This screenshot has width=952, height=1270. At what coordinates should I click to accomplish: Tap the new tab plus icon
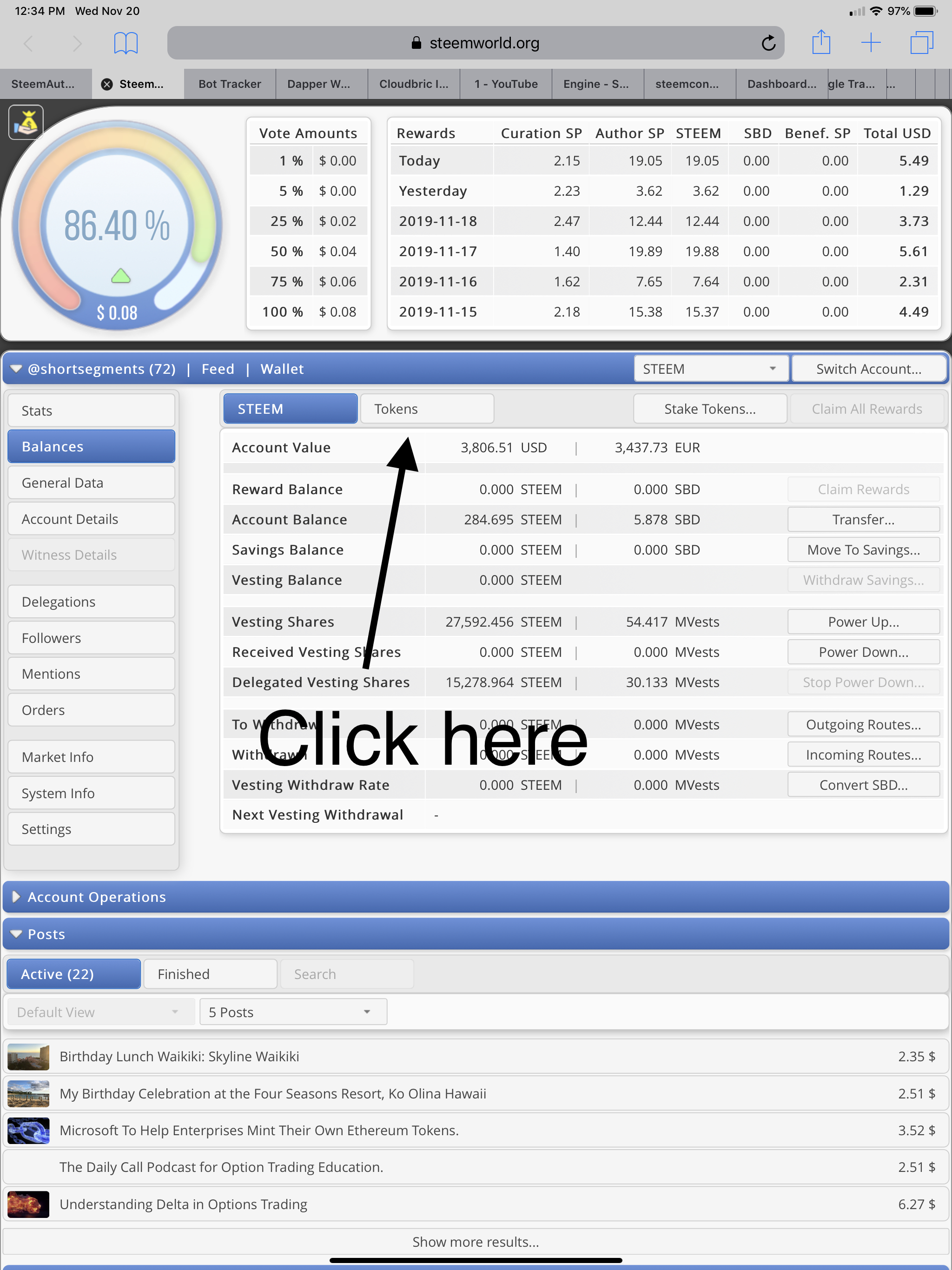pos(871,42)
